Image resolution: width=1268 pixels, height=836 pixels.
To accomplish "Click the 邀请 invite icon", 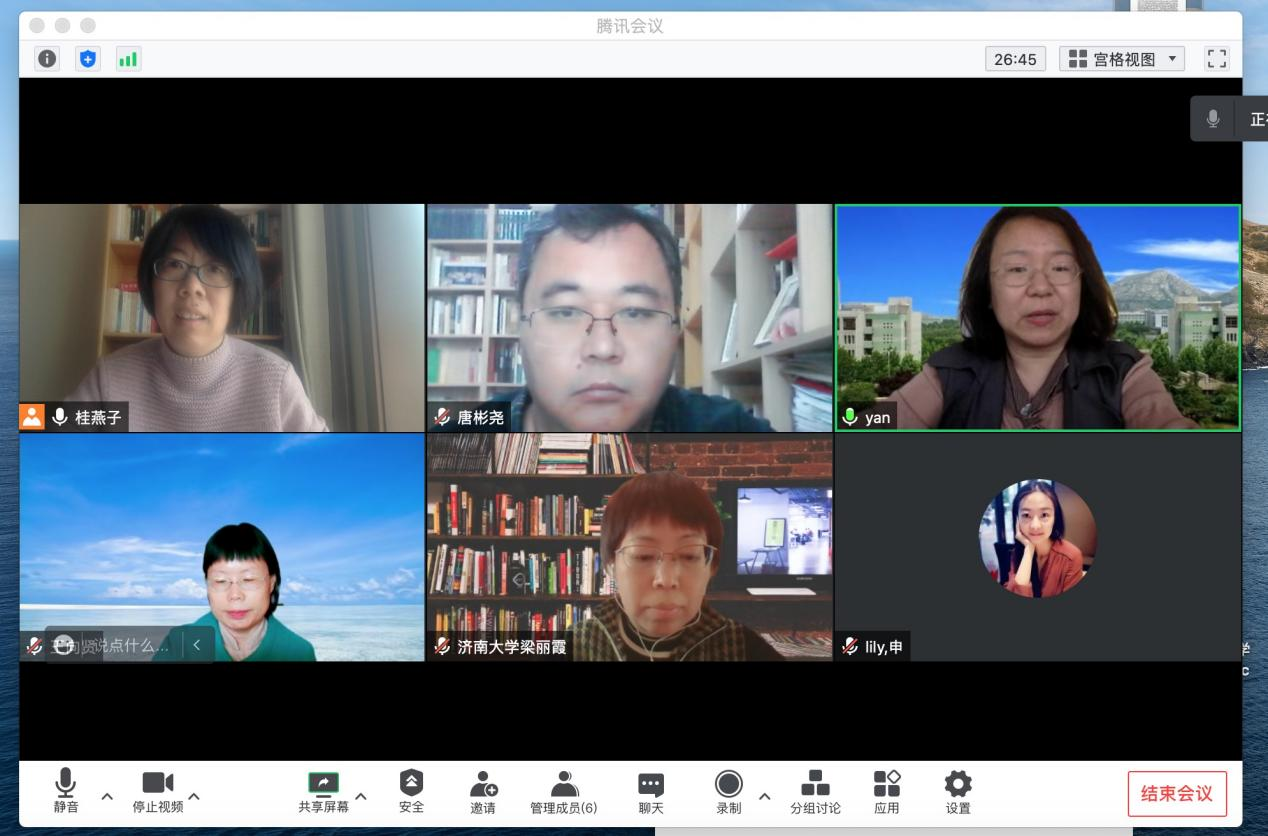I will [x=483, y=793].
